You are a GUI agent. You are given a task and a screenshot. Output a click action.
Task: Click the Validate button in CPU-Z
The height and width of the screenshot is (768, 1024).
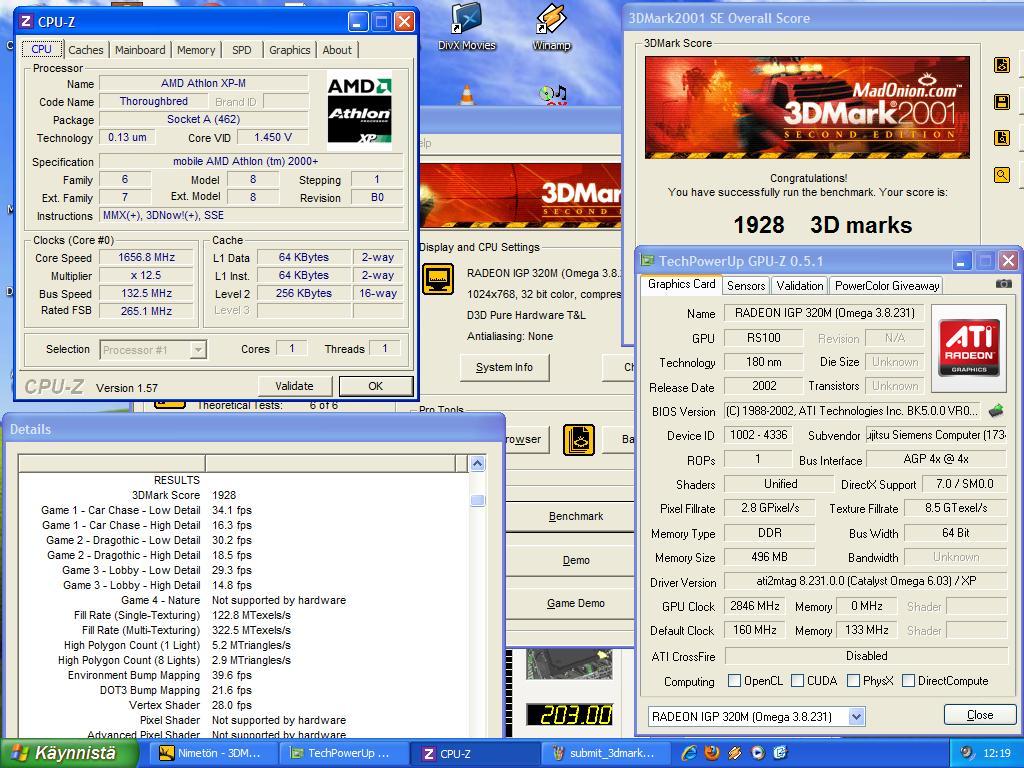(x=295, y=386)
